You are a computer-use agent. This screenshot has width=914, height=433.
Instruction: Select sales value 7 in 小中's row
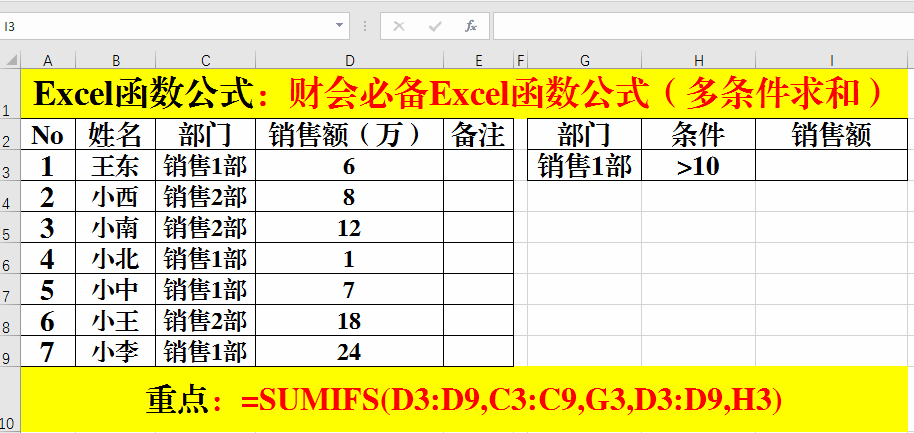[x=349, y=289]
